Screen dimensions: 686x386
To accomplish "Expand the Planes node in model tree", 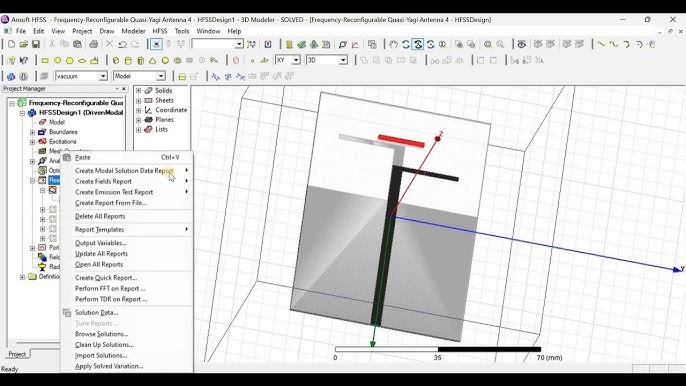I will pyautogui.click(x=139, y=120).
